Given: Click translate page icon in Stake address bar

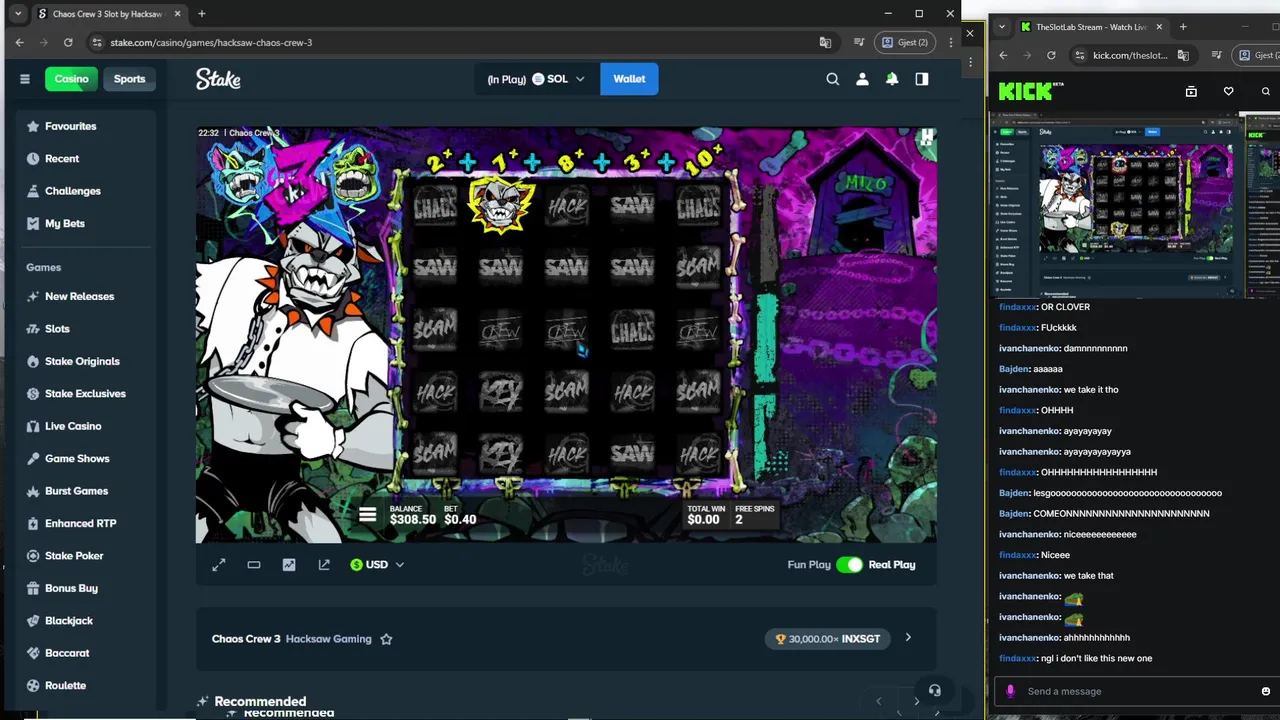Looking at the screenshot, I should pos(825,42).
